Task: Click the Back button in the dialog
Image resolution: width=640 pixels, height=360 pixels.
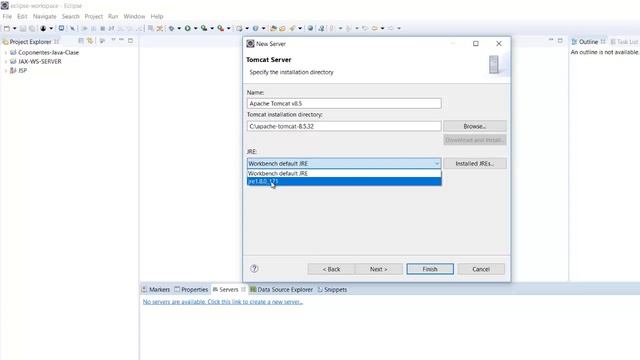Action: [x=331, y=269]
